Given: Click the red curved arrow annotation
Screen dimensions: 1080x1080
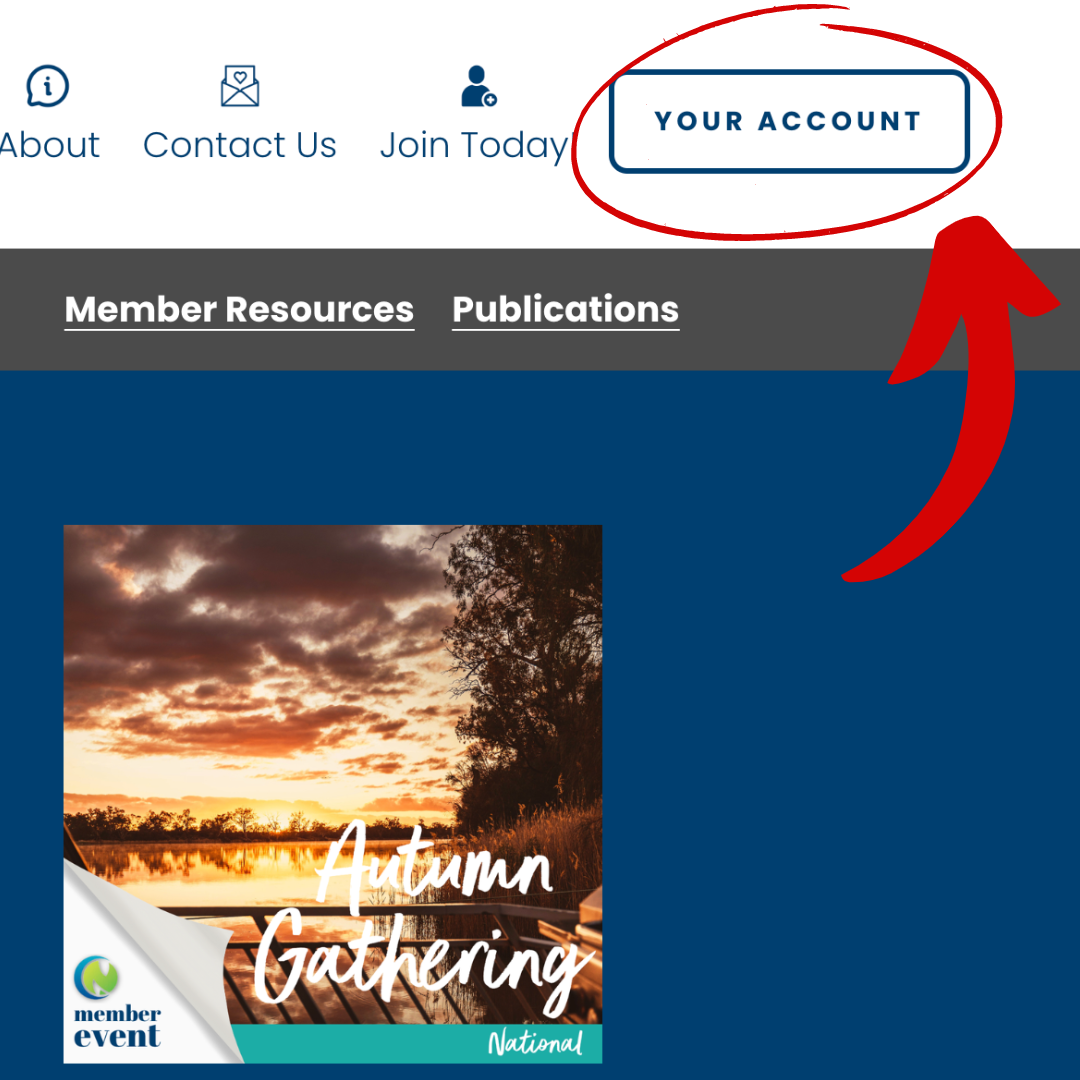Looking at the screenshot, I should (964, 386).
